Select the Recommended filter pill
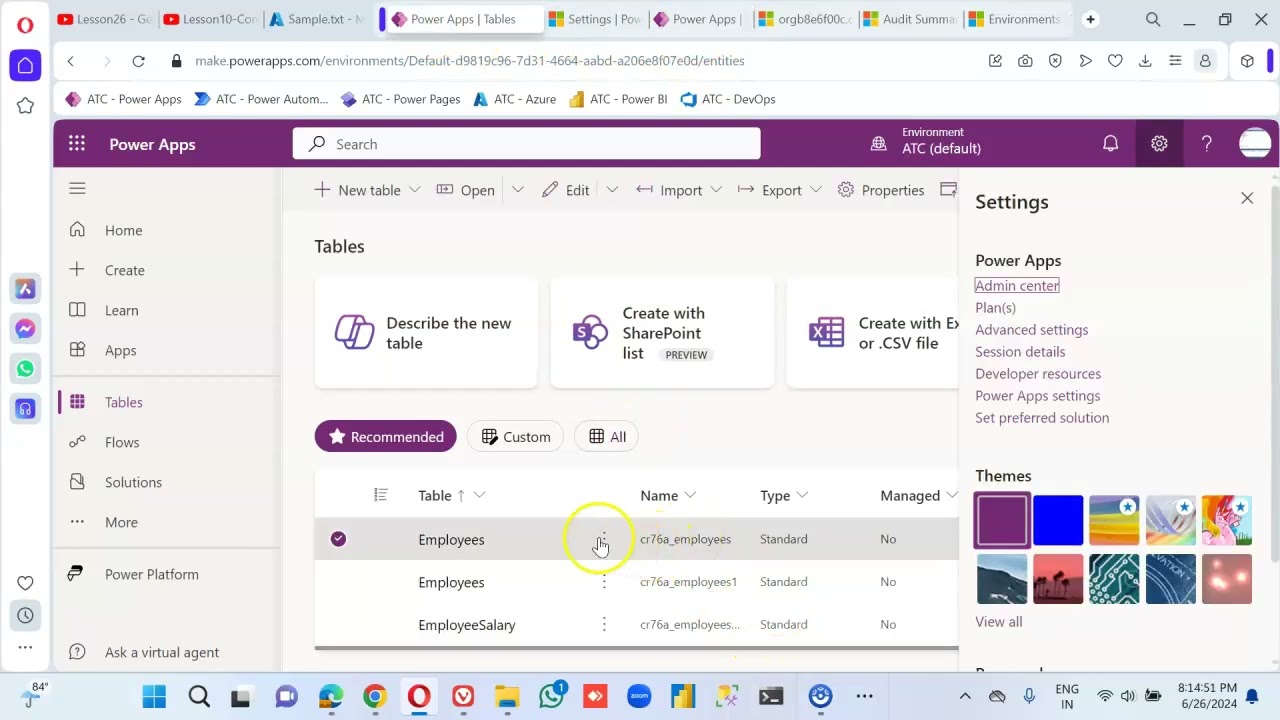1280x720 pixels. click(386, 436)
